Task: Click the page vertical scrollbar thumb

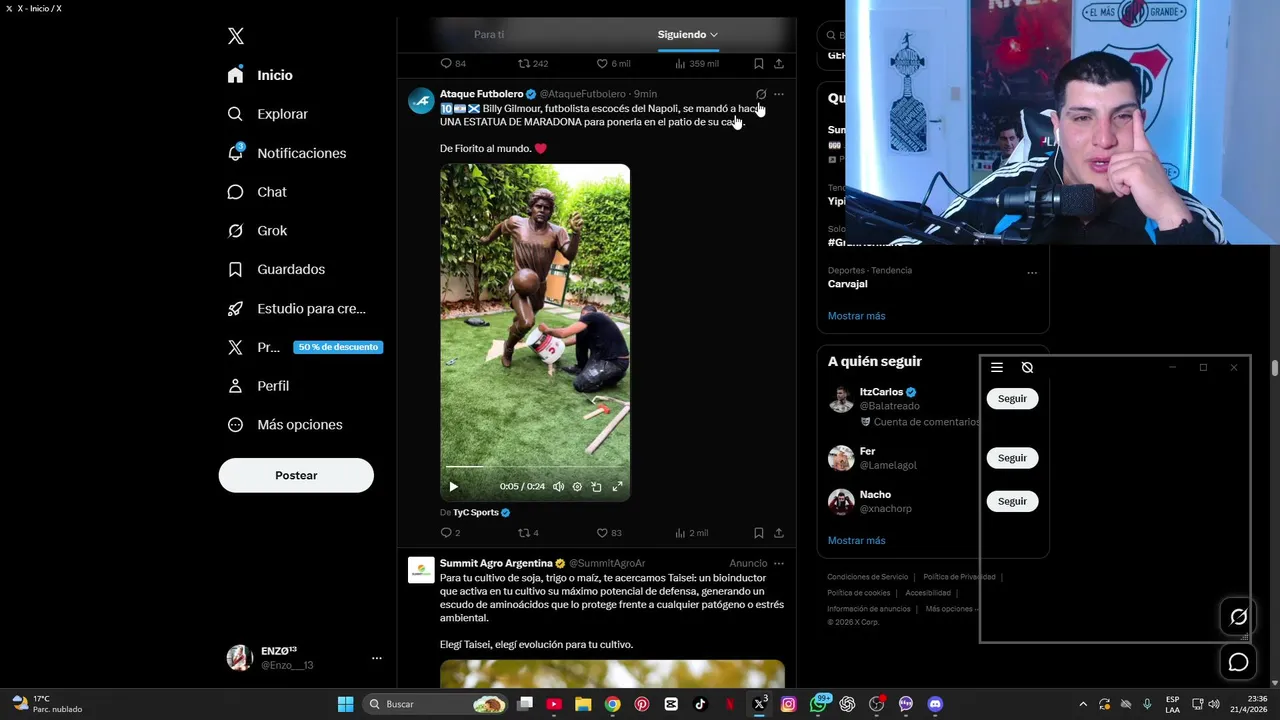Action: pyautogui.click(x=1275, y=368)
